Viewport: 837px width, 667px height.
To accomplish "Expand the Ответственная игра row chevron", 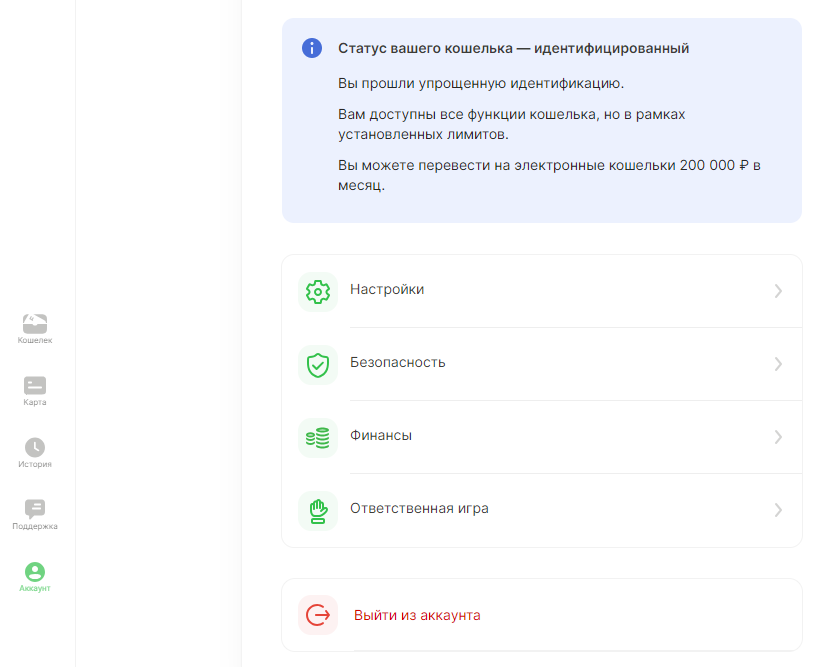I will pos(778,510).
